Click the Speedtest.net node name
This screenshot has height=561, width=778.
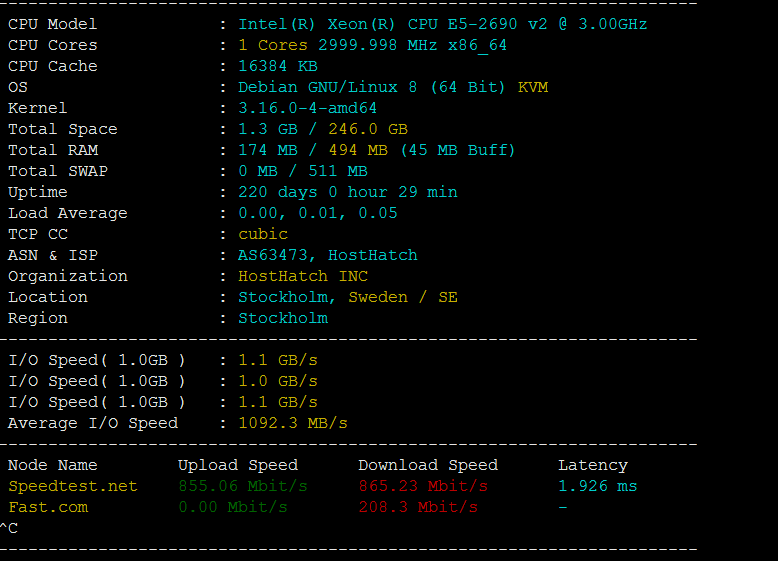(72, 486)
